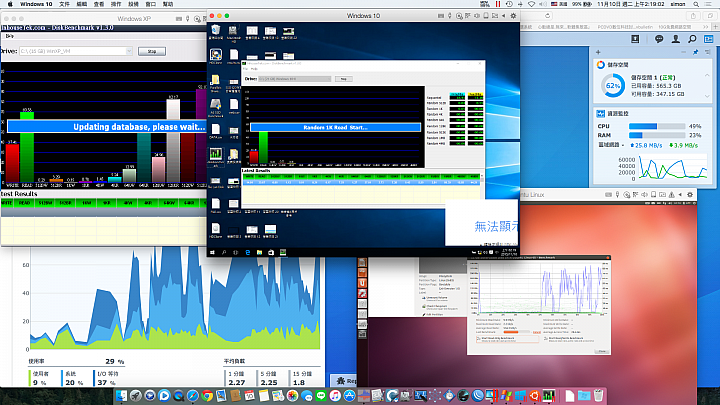Click Stop button in Windows 10 DiskBenchmark
The height and width of the screenshot is (405, 720).
343,79
